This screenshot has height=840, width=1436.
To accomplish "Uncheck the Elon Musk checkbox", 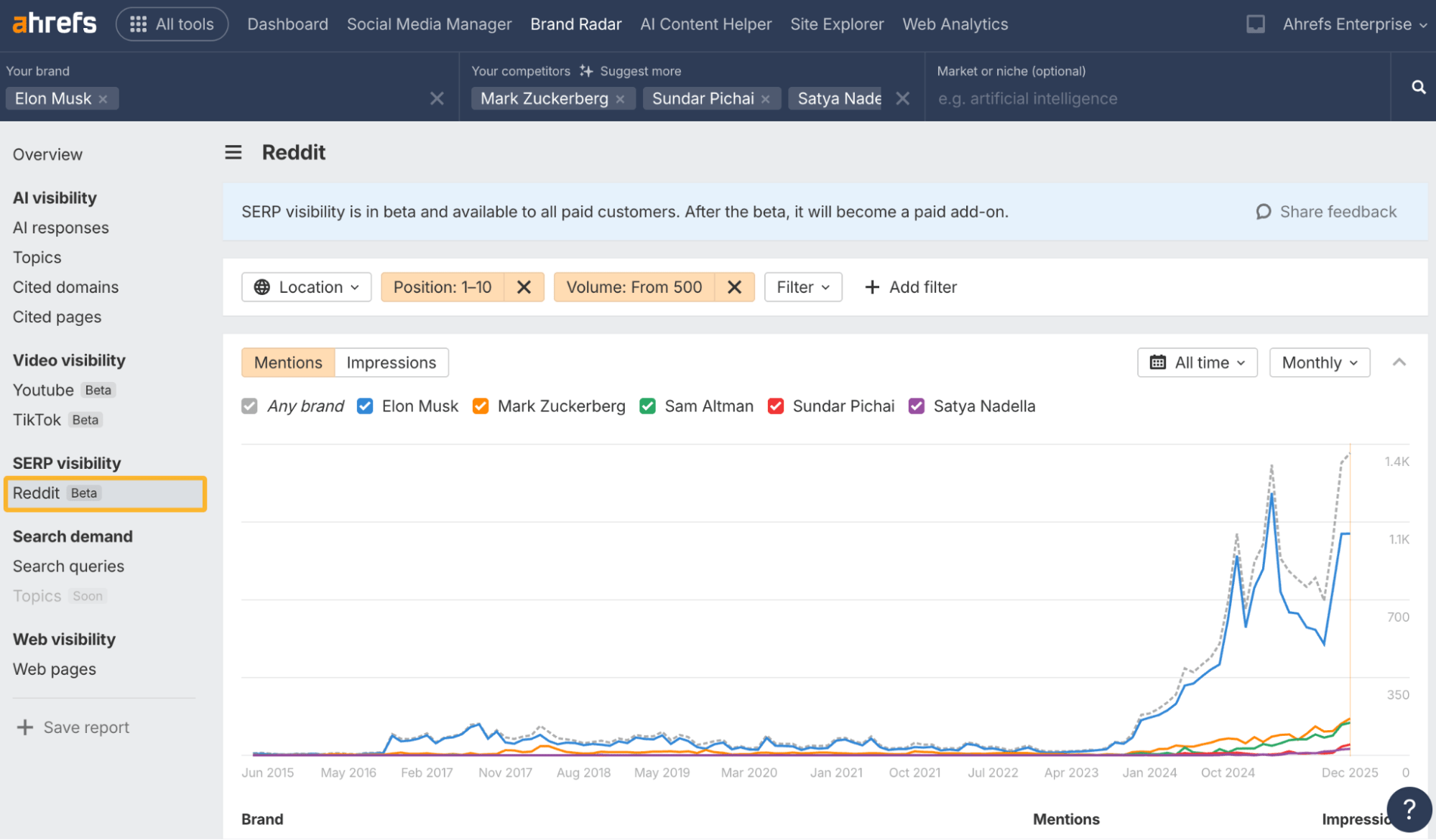I will click(365, 406).
